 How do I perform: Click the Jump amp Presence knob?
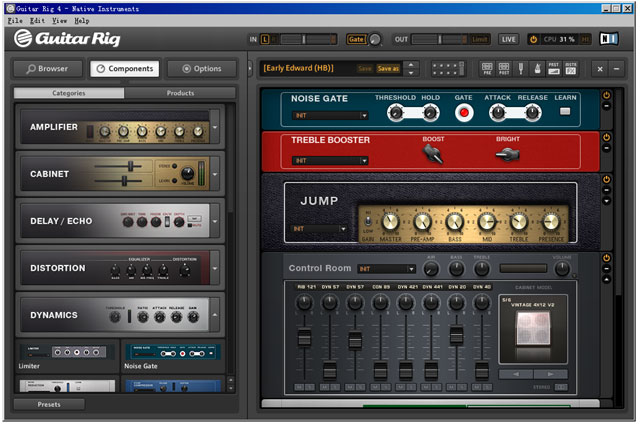[x=551, y=222]
